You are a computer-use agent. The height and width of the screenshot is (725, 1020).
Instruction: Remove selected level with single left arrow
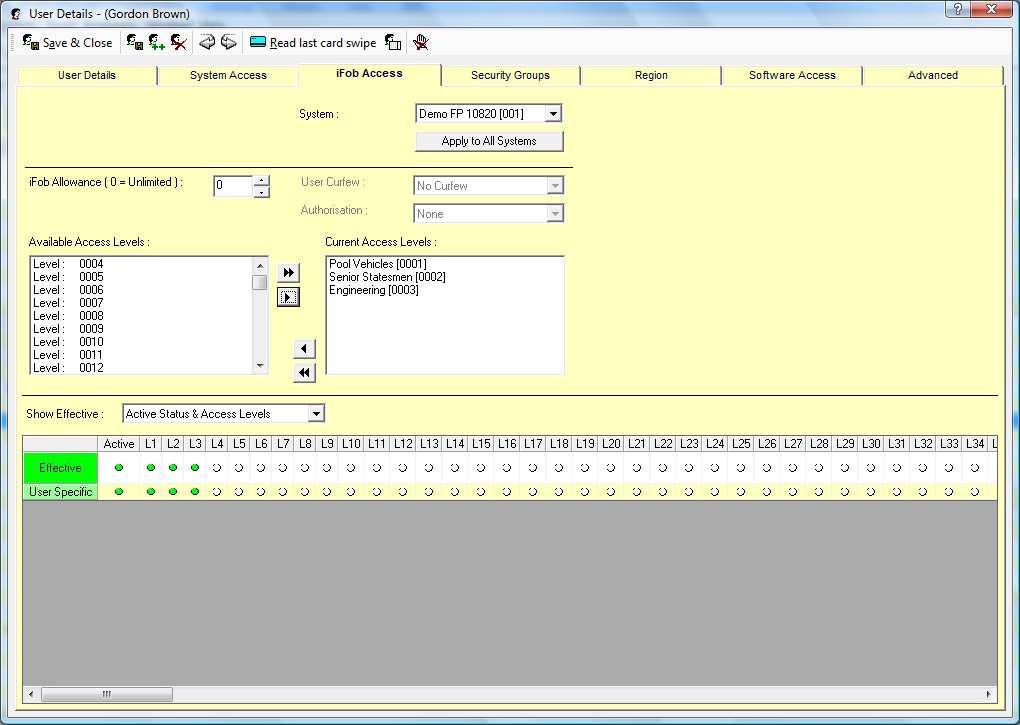304,349
